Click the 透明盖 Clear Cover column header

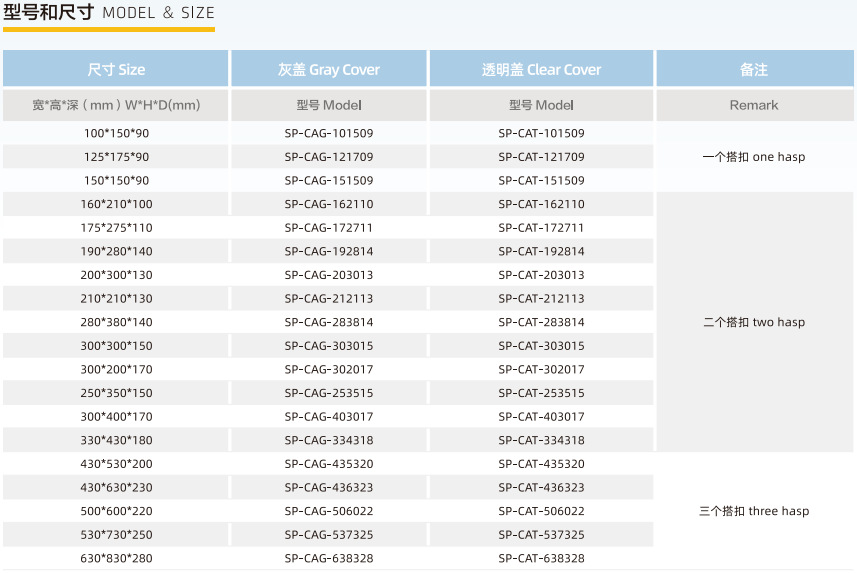[x=541, y=69]
